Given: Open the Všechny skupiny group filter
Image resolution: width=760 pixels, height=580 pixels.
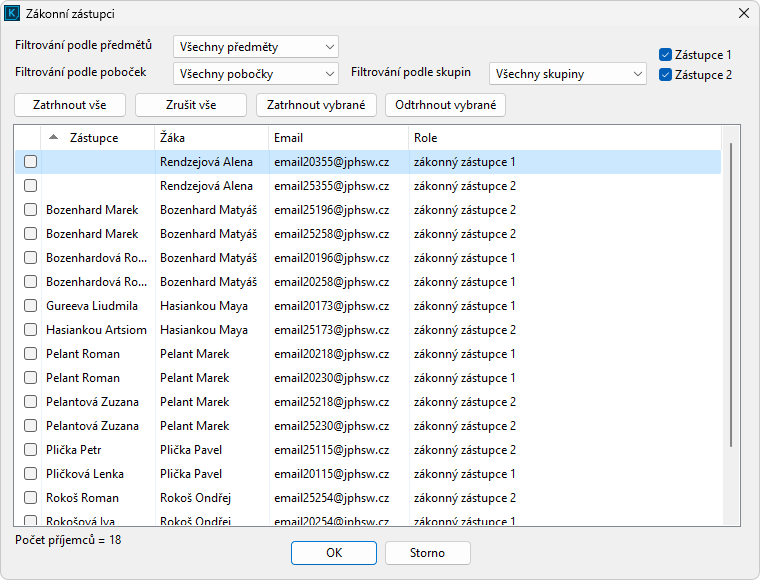Looking at the screenshot, I should click(567, 73).
